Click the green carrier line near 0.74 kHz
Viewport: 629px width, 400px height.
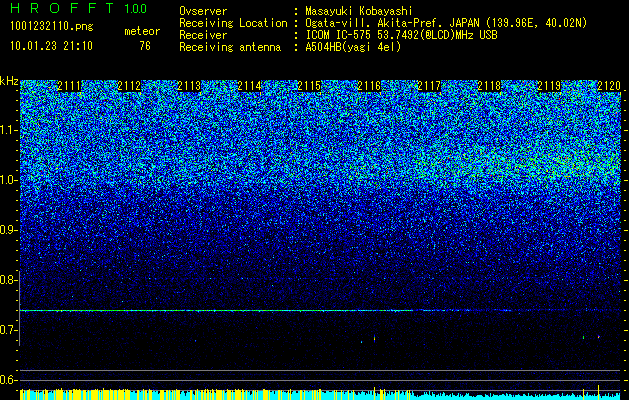pos(217,311)
